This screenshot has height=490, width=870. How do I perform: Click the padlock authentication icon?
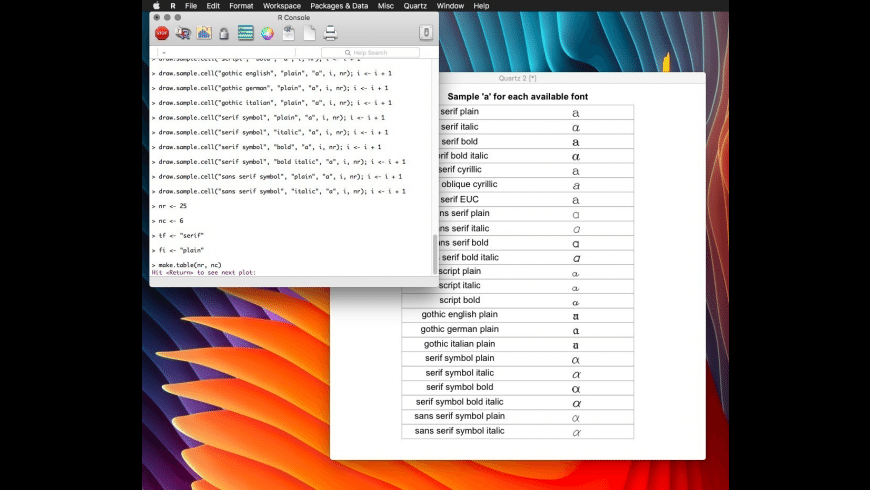pyautogui.click(x=224, y=33)
